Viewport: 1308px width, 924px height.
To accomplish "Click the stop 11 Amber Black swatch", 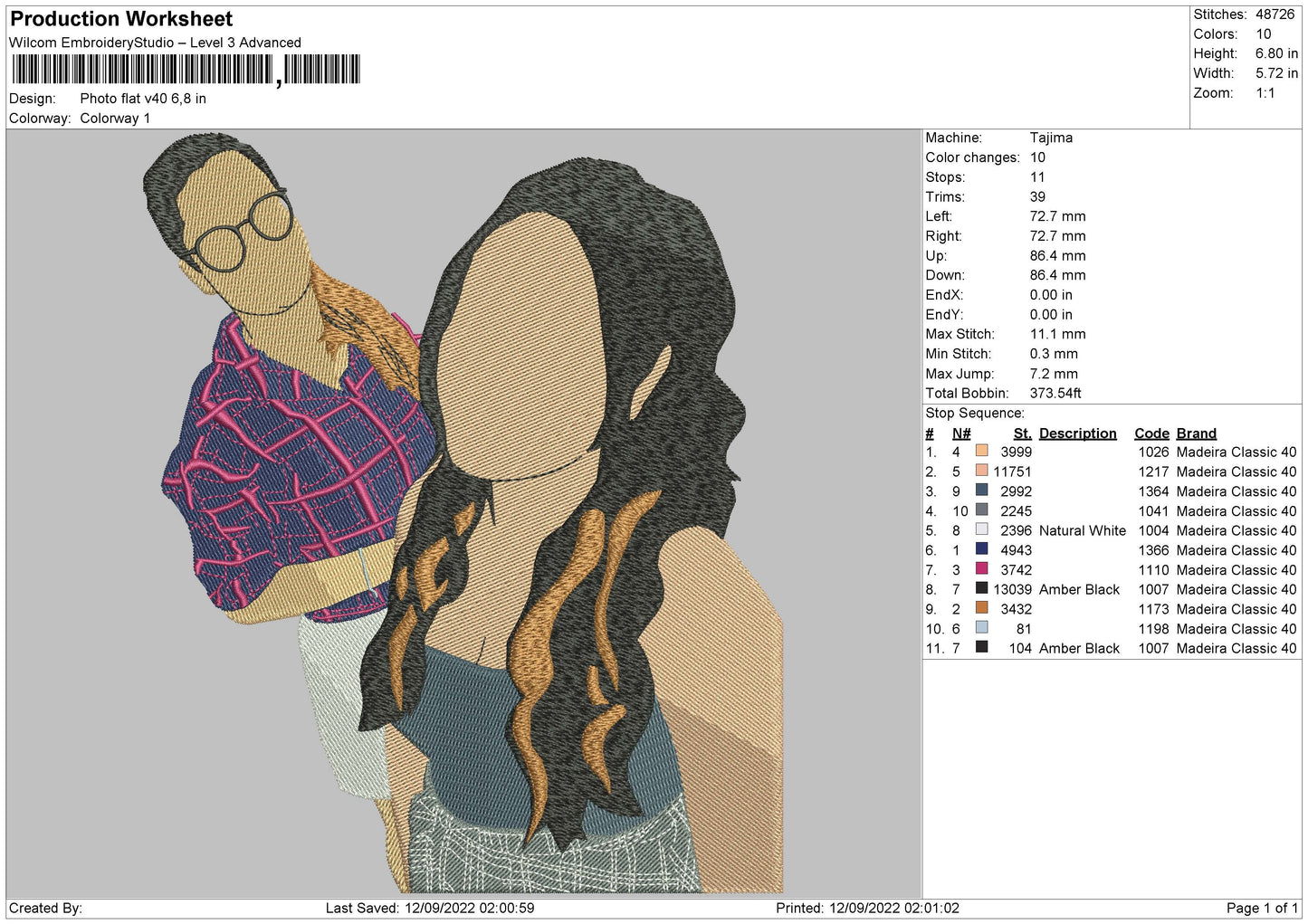I will click(981, 648).
